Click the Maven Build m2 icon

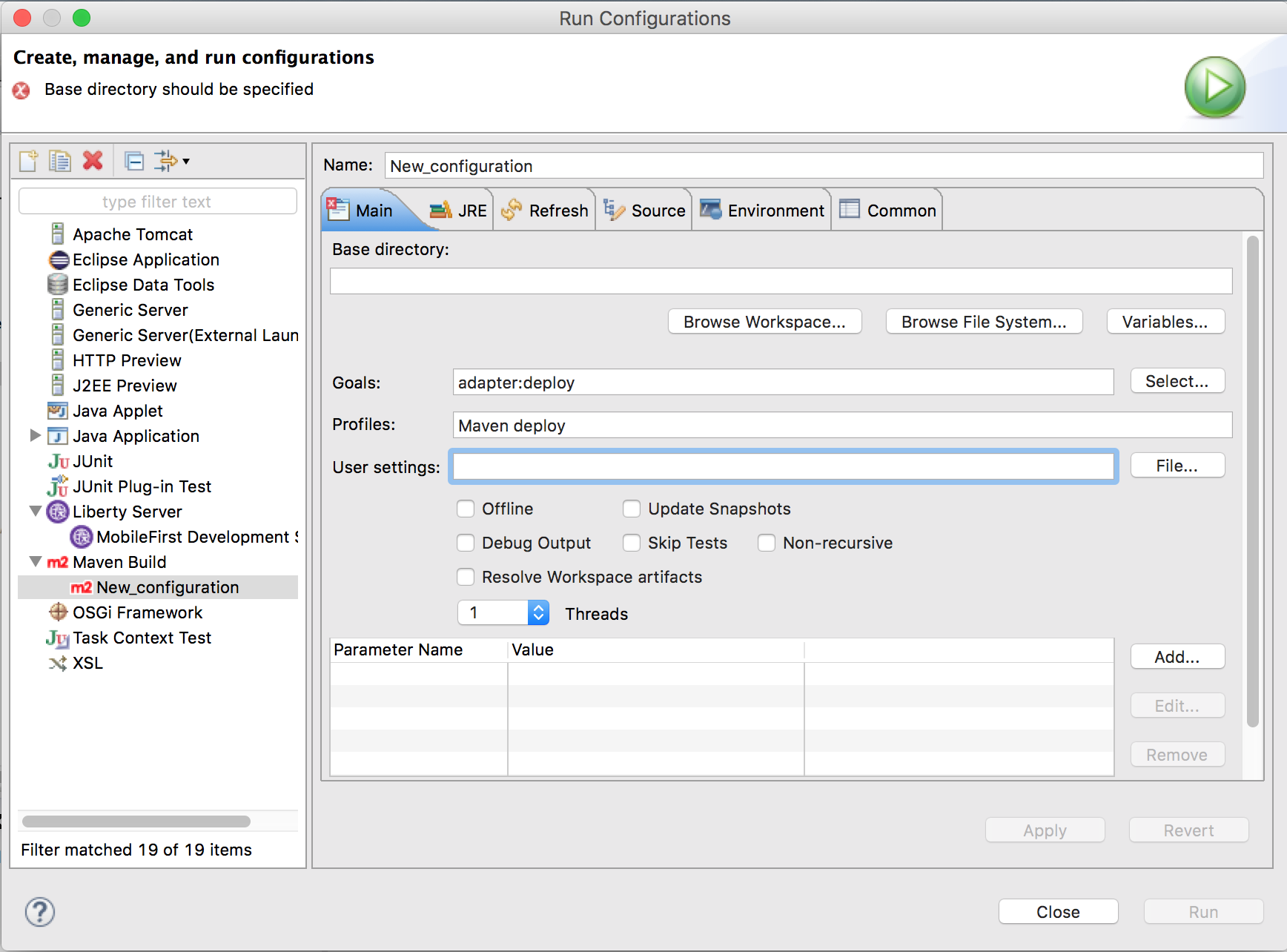pyautogui.click(x=58, y=562)
